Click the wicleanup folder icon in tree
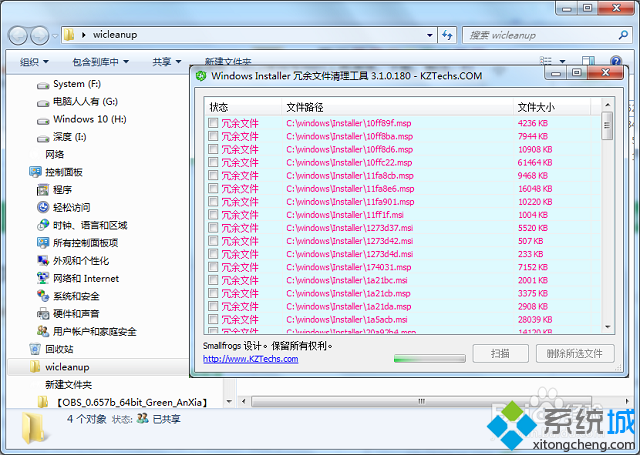Screen dimensions: 640x455 click(35, 366)
